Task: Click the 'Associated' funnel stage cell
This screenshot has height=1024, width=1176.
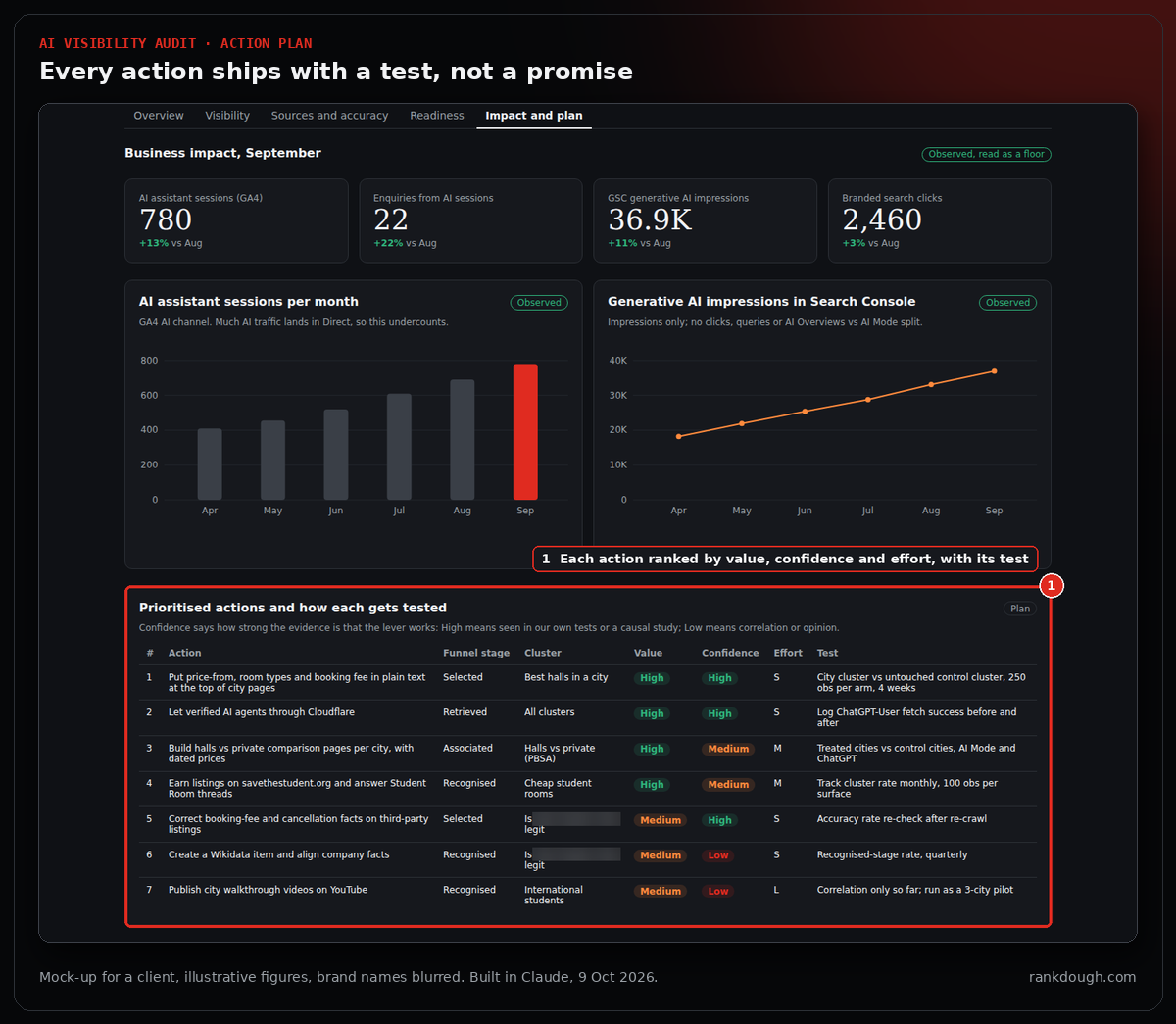Action: point(467,748)
